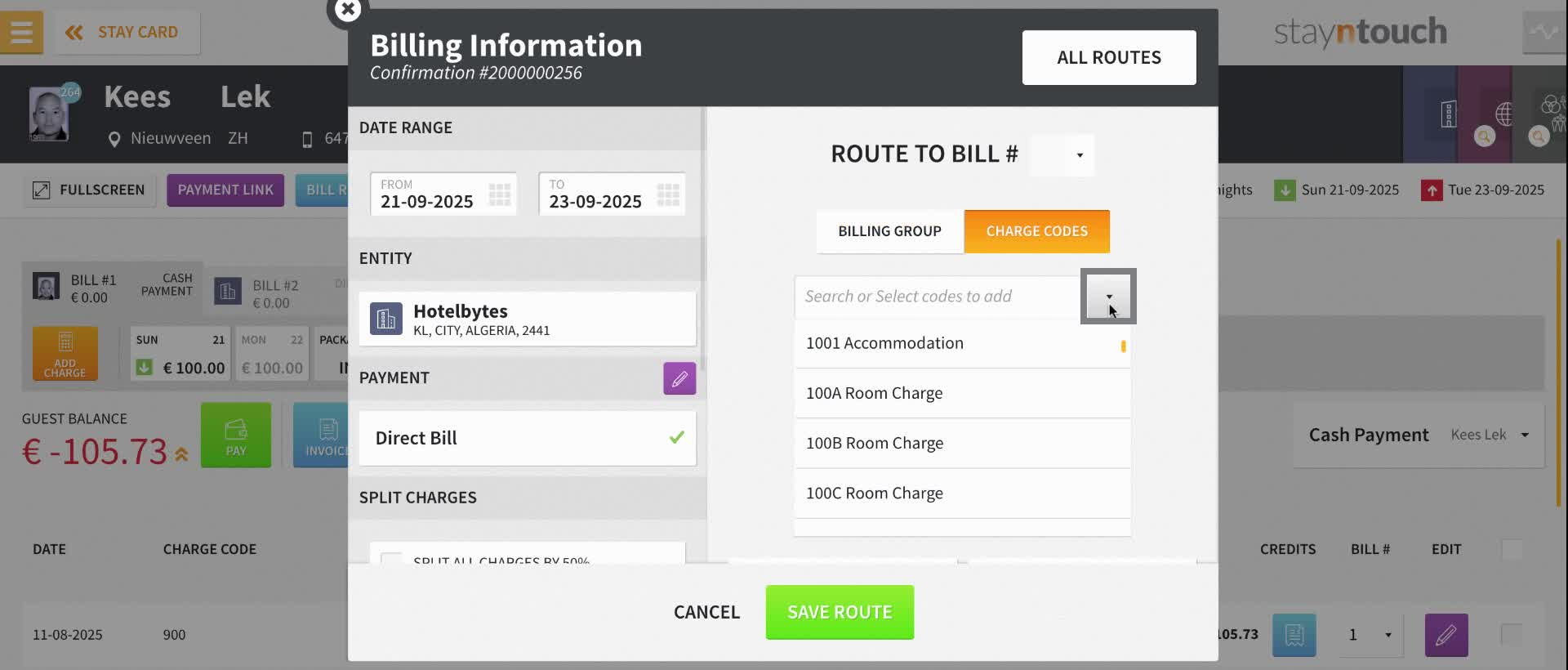Open blue receipt icon in charge row
This screenshot has height=670, width=1568.
click(1294, 635)
